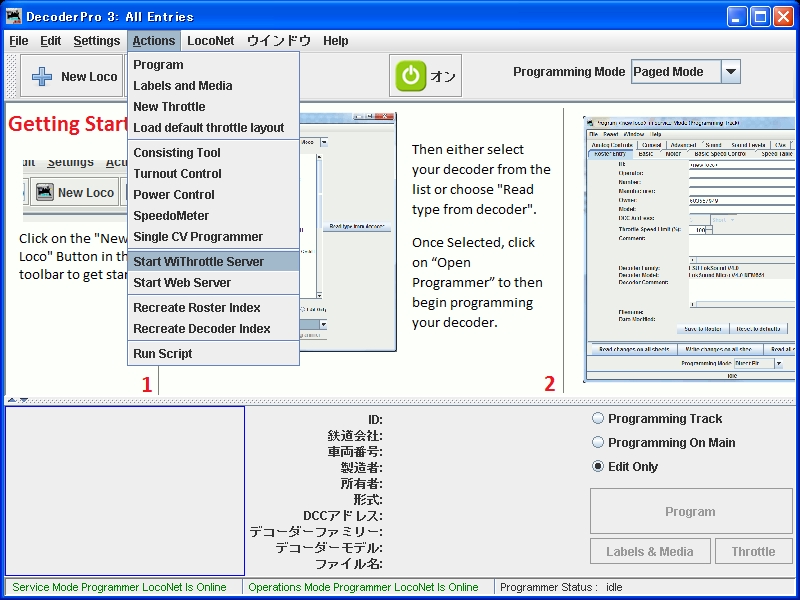Click the Getting Started heading text
The height and width of the screenshot is (600, 800).
click(x=67, y=124)
